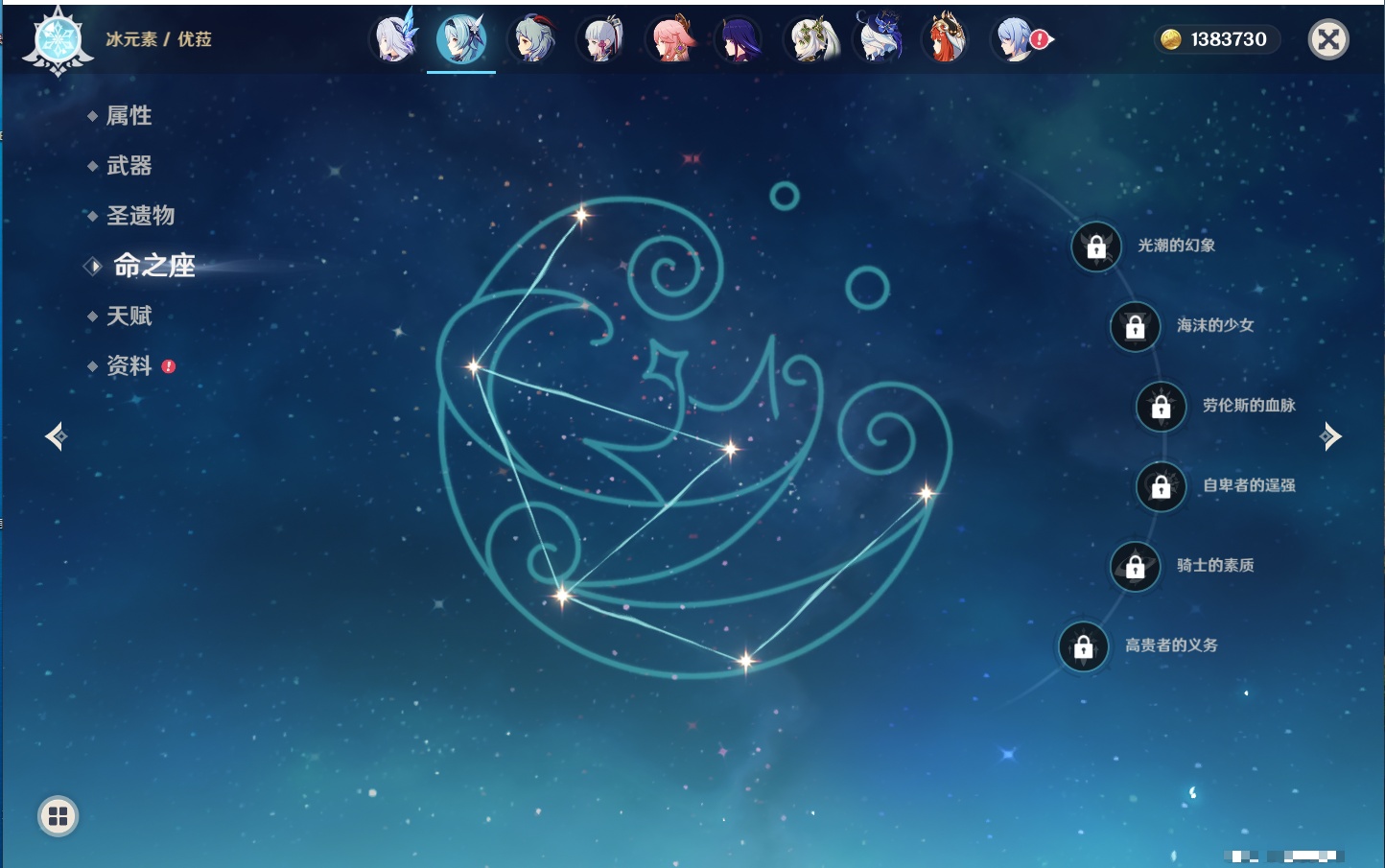The image size is (1385, 868).
Task: Open the 圣遗物 artifacts section
Action: pos(140,216)
